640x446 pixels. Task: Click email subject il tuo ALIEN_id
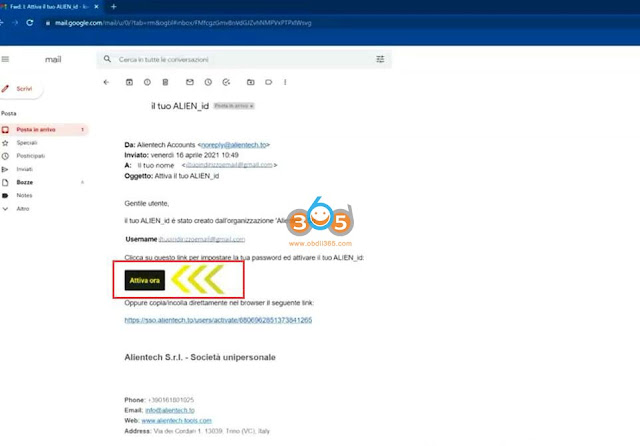(x=180, y=106)
